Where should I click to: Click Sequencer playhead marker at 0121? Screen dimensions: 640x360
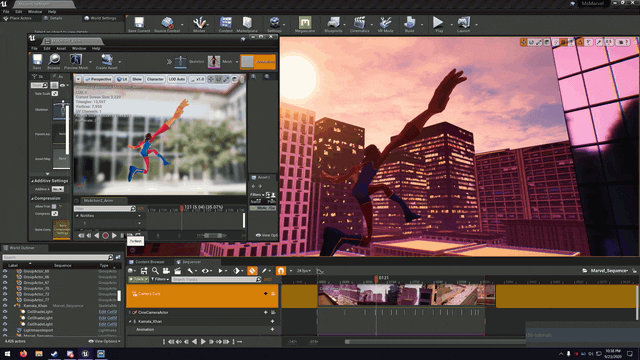(376, 278)
